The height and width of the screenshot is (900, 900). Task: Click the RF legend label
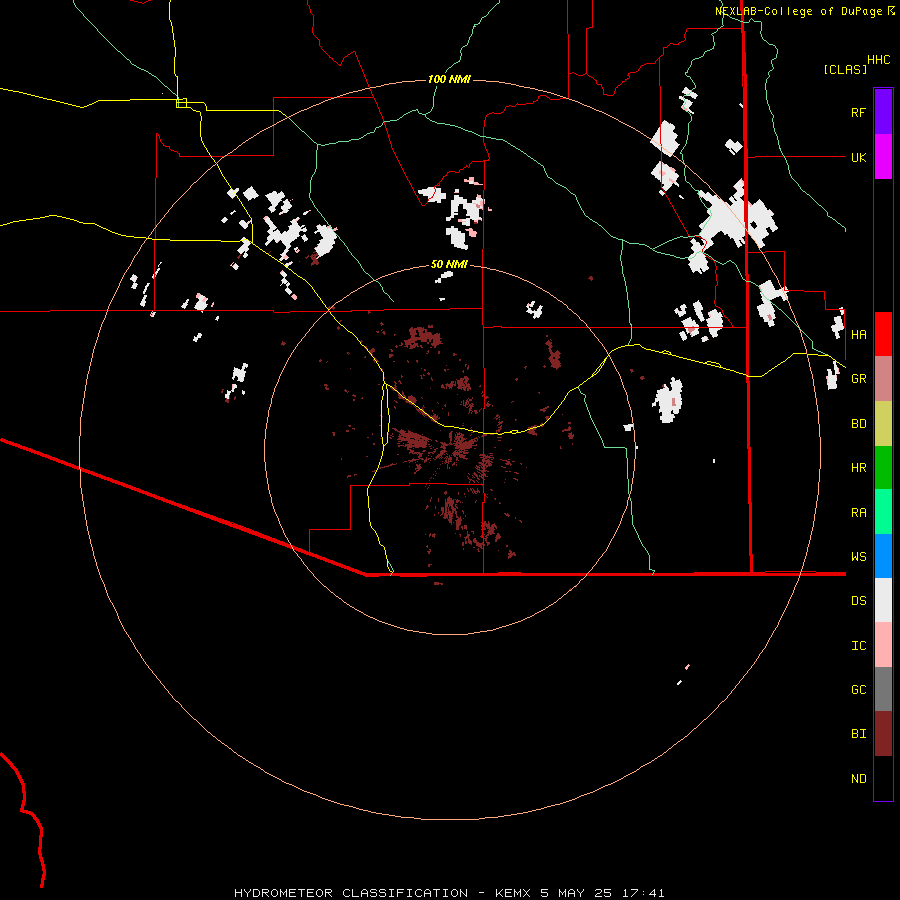point(858,112)
